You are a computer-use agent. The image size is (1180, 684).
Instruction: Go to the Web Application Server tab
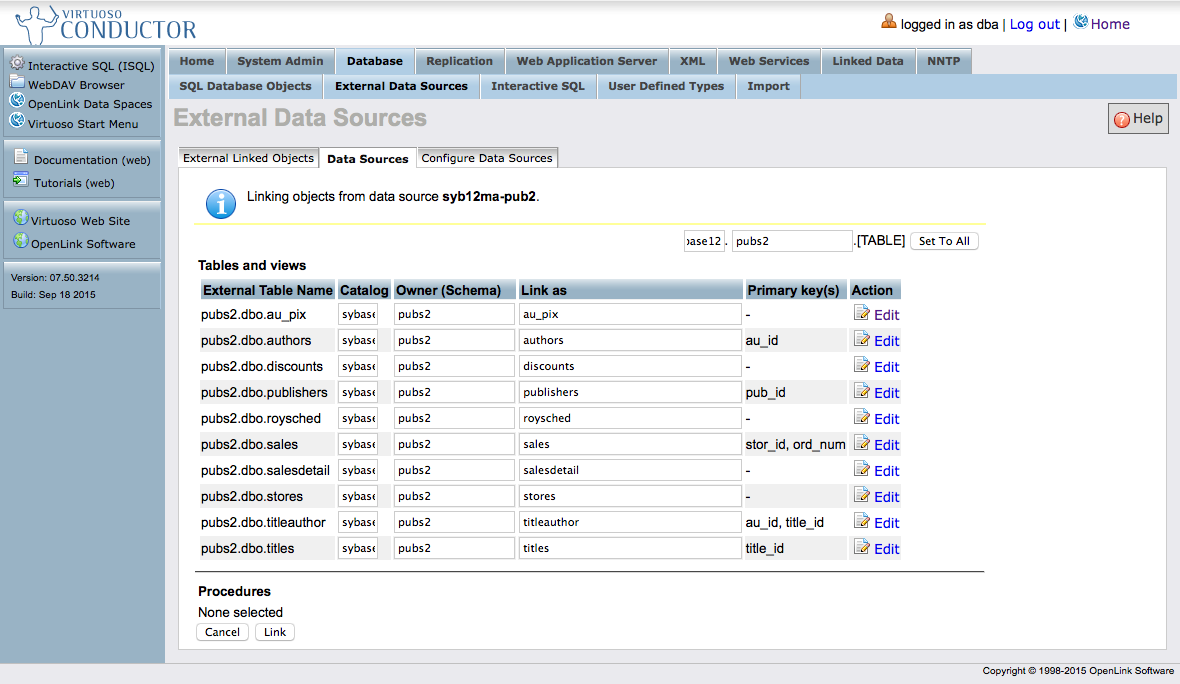[x=586, y=61]
